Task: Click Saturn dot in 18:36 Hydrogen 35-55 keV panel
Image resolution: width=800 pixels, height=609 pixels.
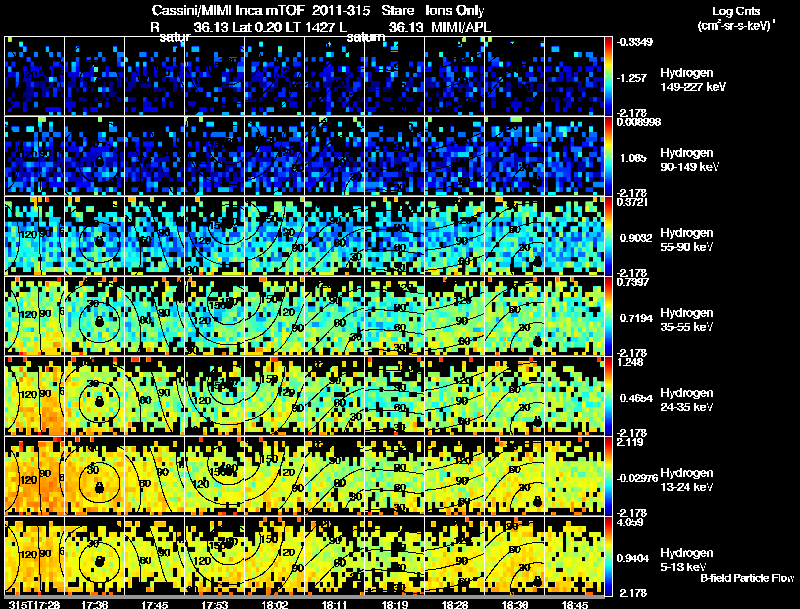Action: (537, 341)
